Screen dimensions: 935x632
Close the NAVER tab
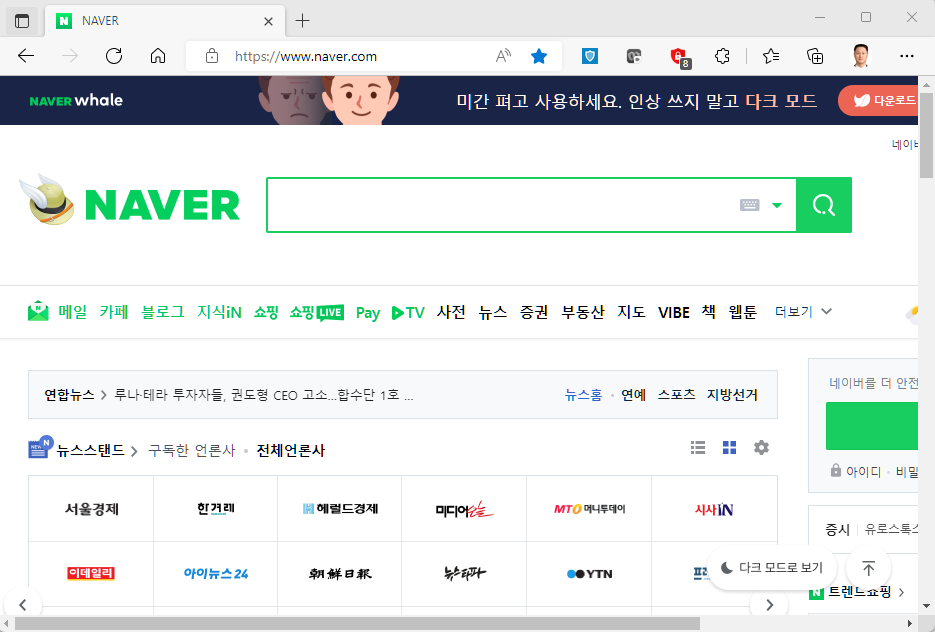point(268,21)
